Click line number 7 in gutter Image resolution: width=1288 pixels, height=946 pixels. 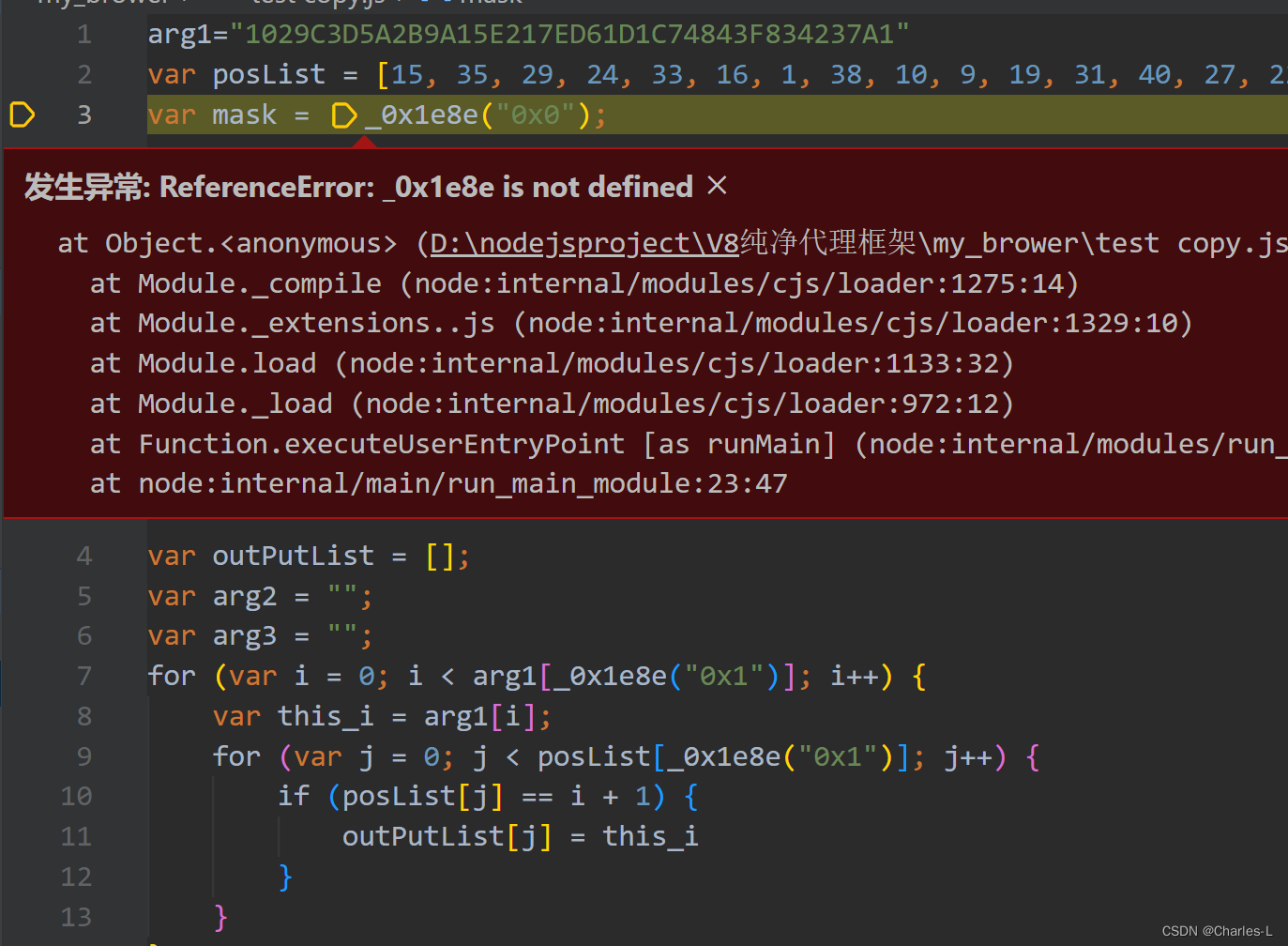point(84,676)
